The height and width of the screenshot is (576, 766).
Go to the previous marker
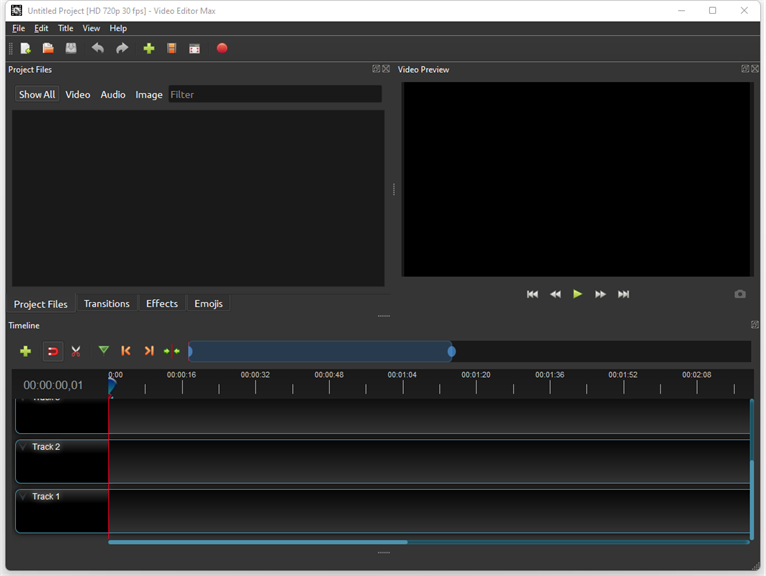[x=126, y=351]
